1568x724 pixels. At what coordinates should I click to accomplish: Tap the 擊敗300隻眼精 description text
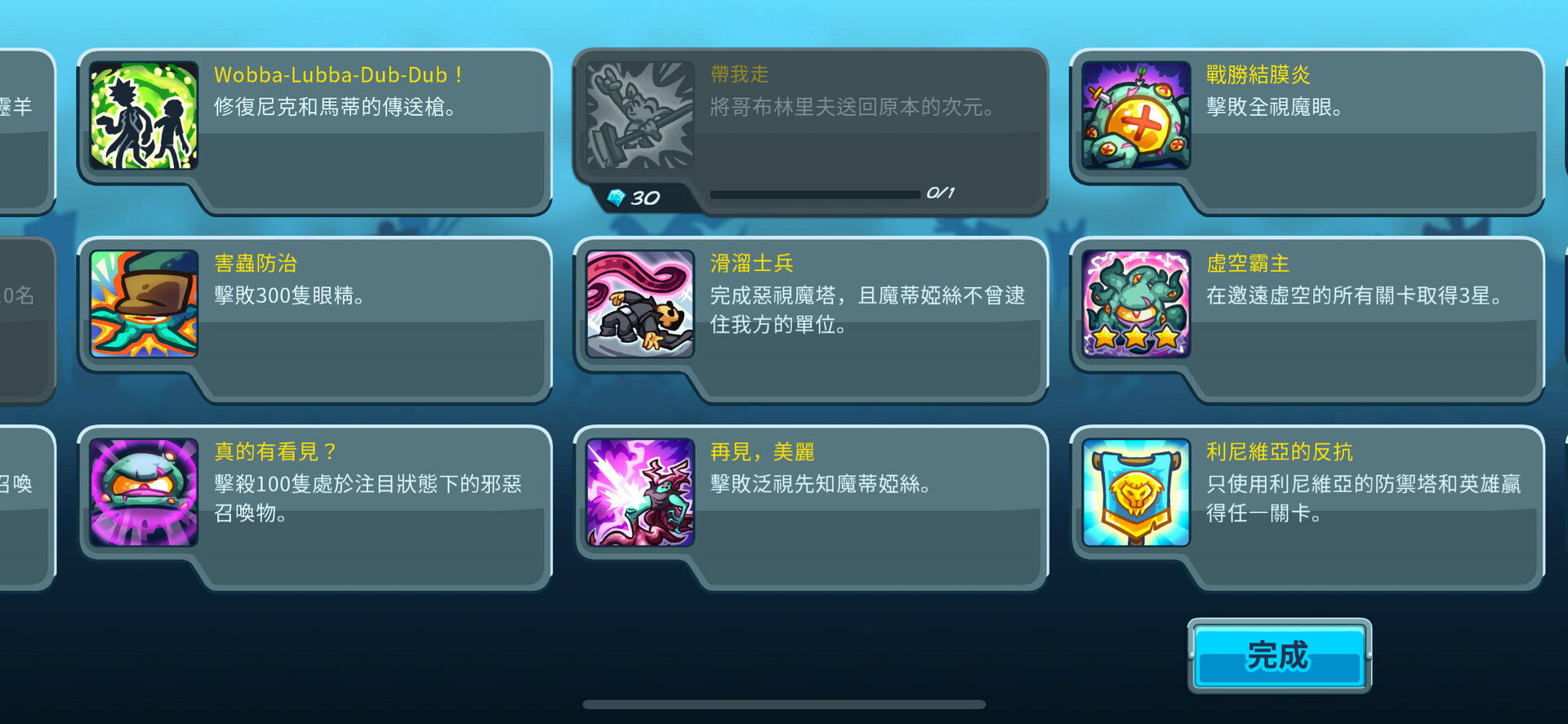[x=289, y=295]
